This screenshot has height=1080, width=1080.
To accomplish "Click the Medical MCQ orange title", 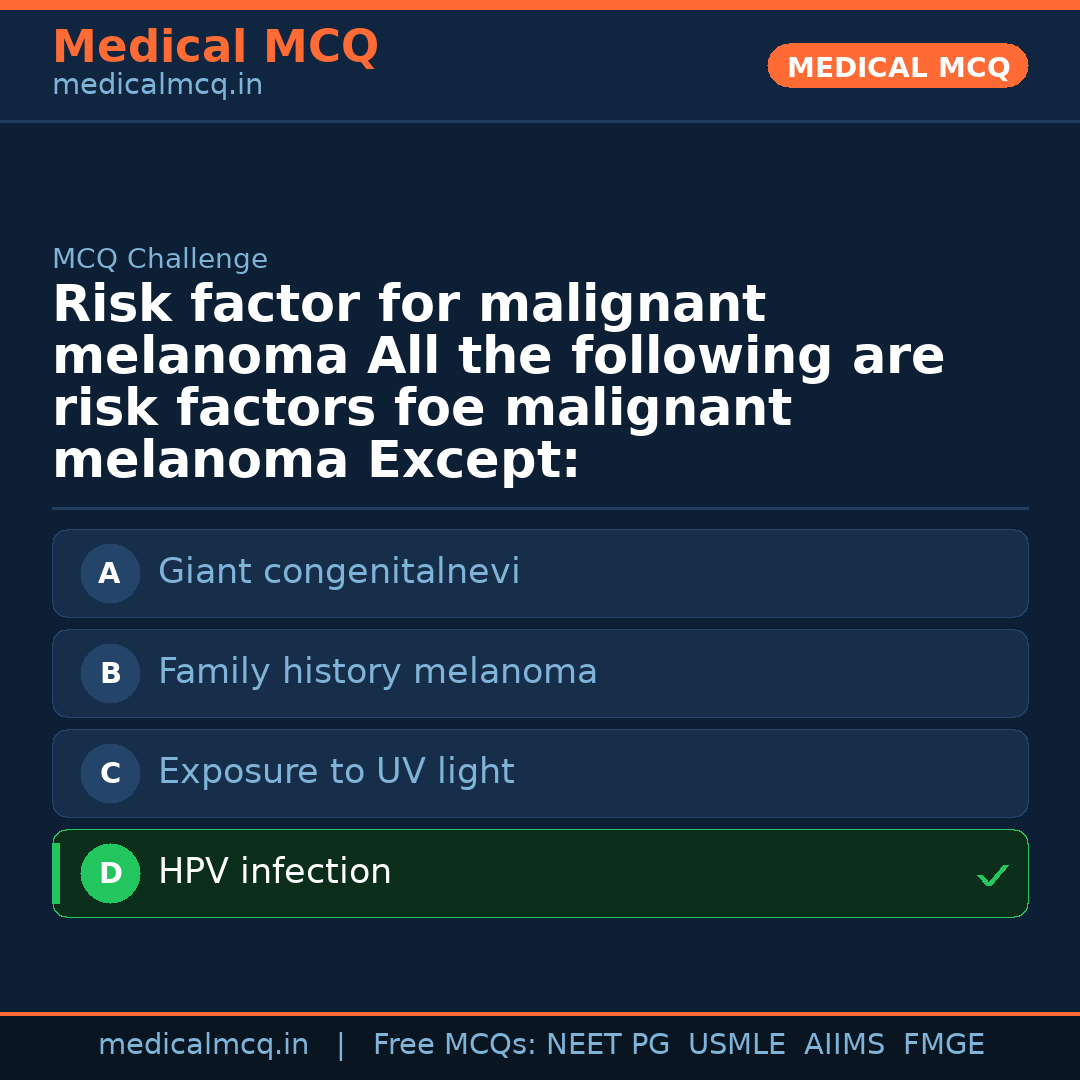I will click(215, 47).
